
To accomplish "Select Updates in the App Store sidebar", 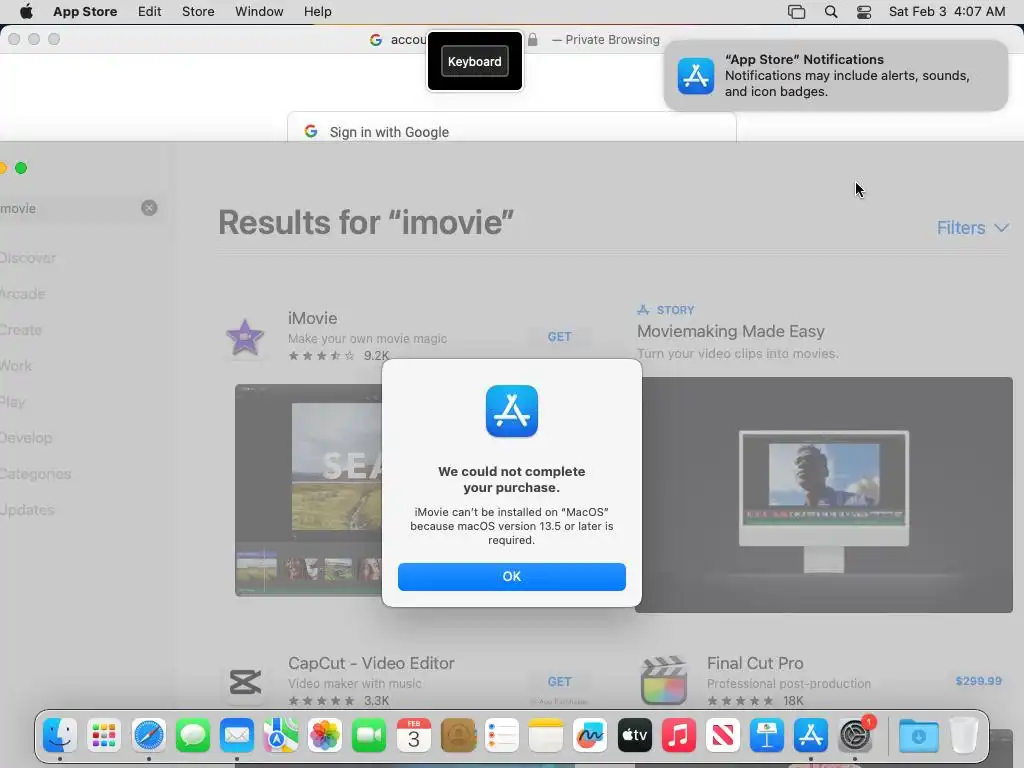I will tap(27, 509).
